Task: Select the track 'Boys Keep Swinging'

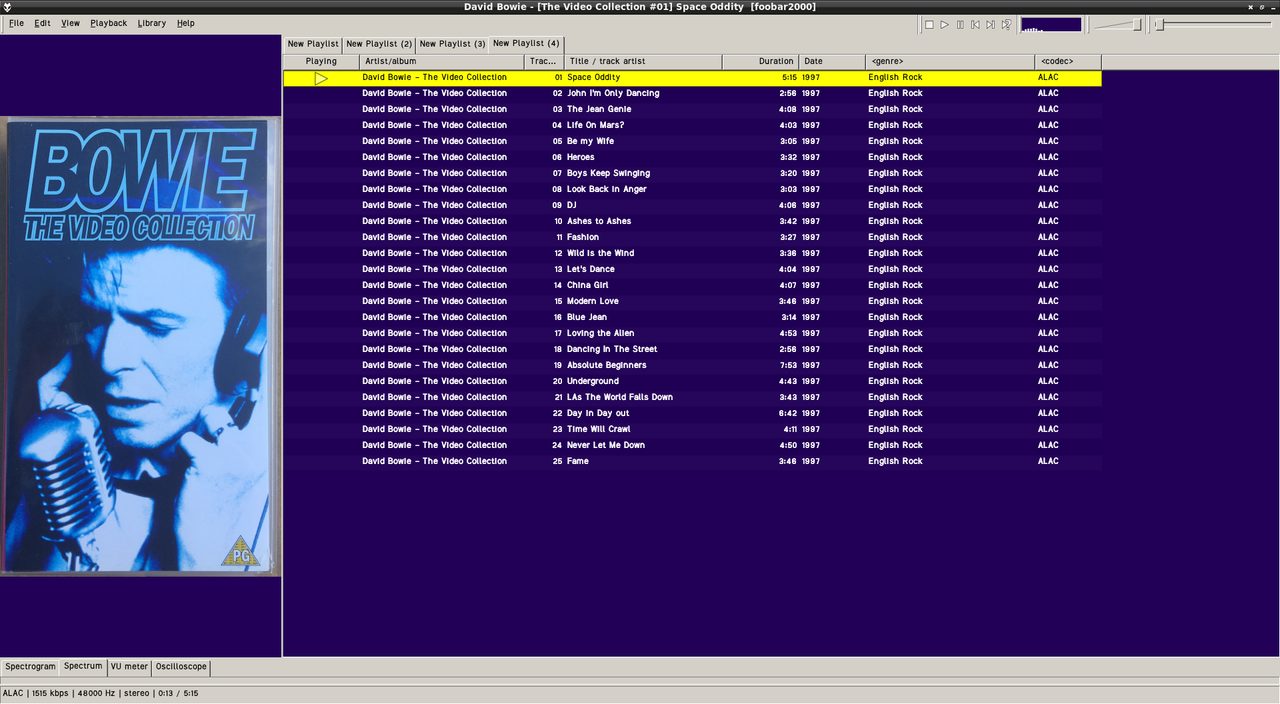Action: tap(692, 173)
